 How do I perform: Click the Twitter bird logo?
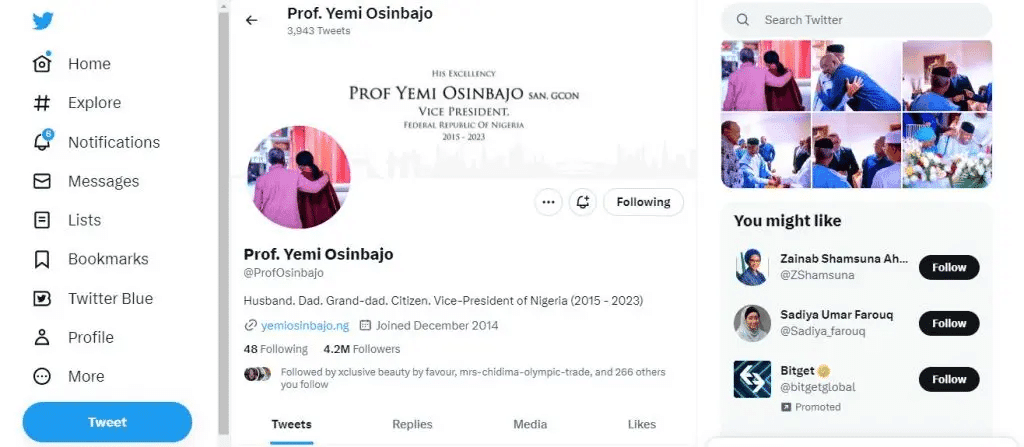pos(42,21)
